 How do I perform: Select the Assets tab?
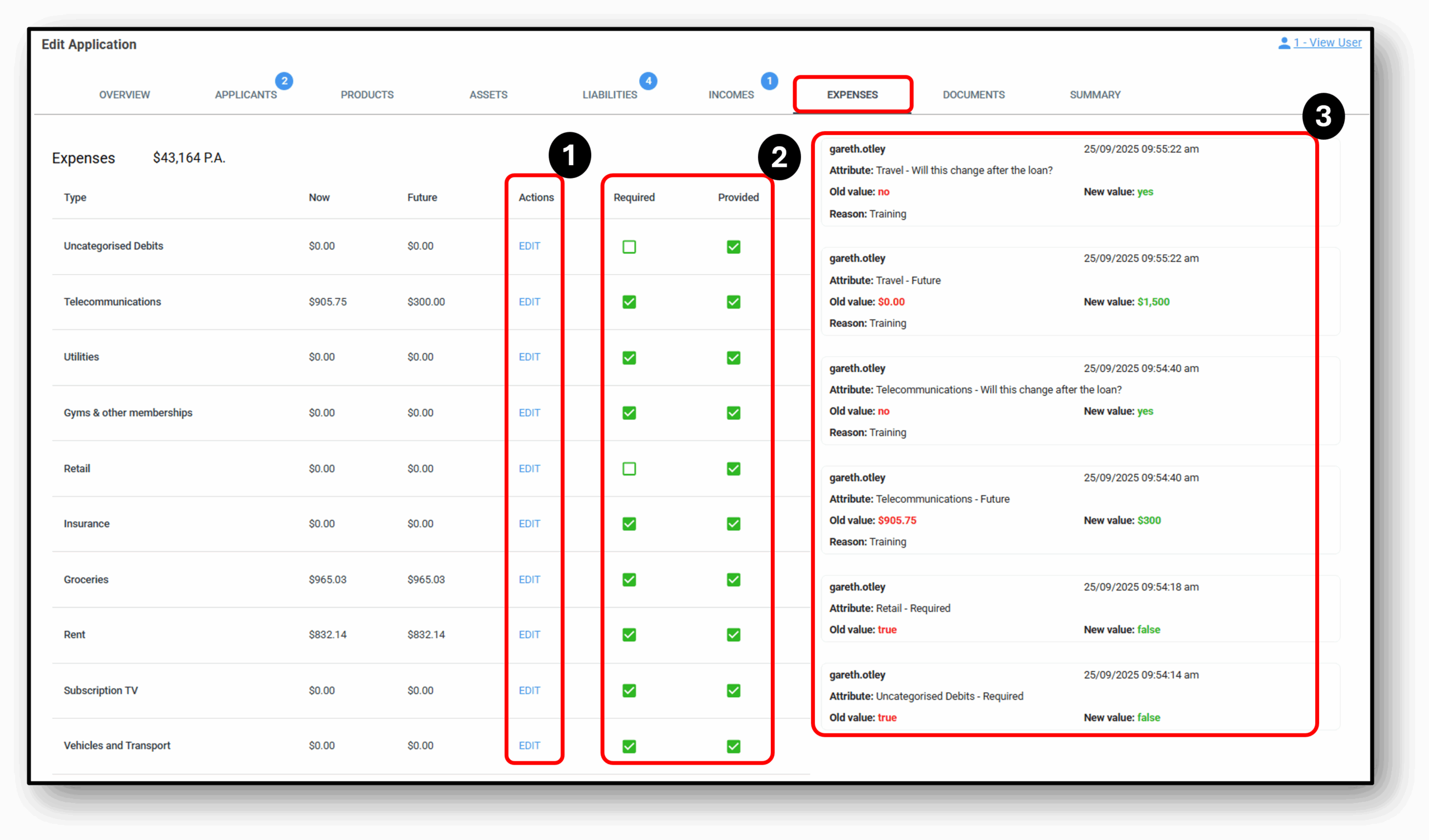[x=488, y=95]
